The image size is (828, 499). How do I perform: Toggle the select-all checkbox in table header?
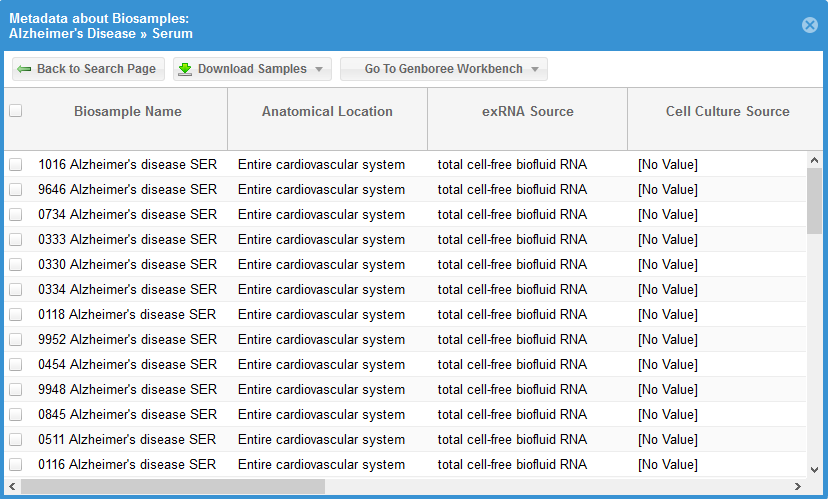(x=16, y=111)
